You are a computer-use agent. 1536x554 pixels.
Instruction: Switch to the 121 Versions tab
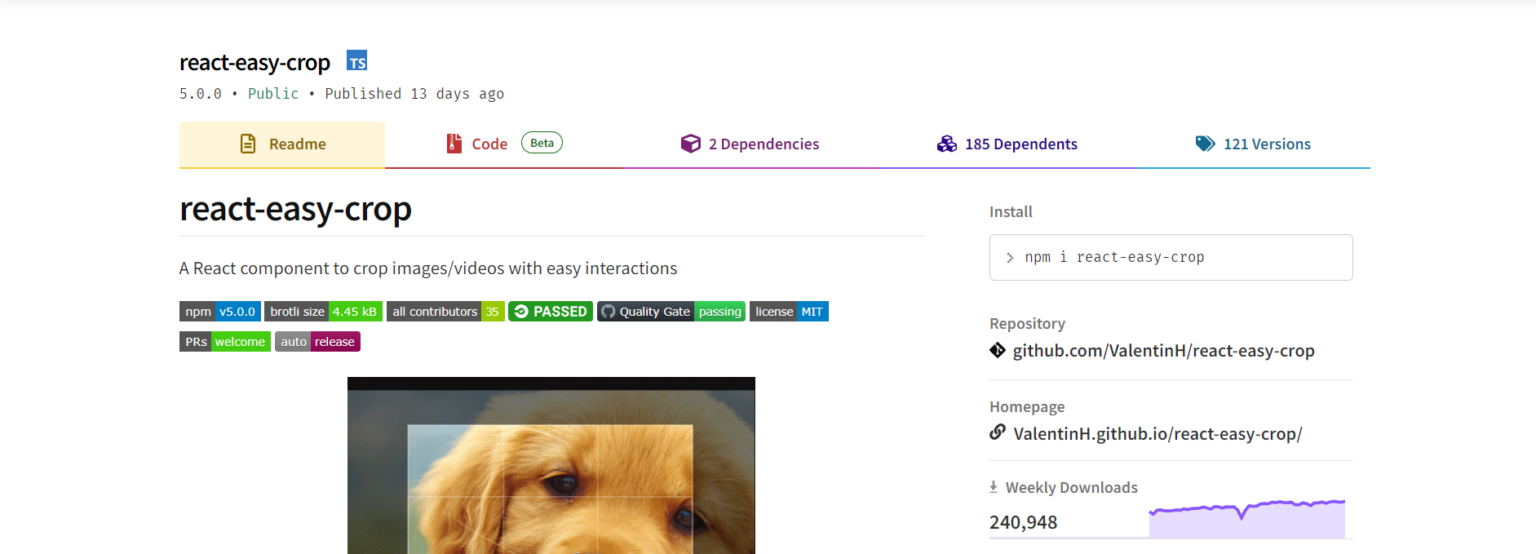point(1266,144)
